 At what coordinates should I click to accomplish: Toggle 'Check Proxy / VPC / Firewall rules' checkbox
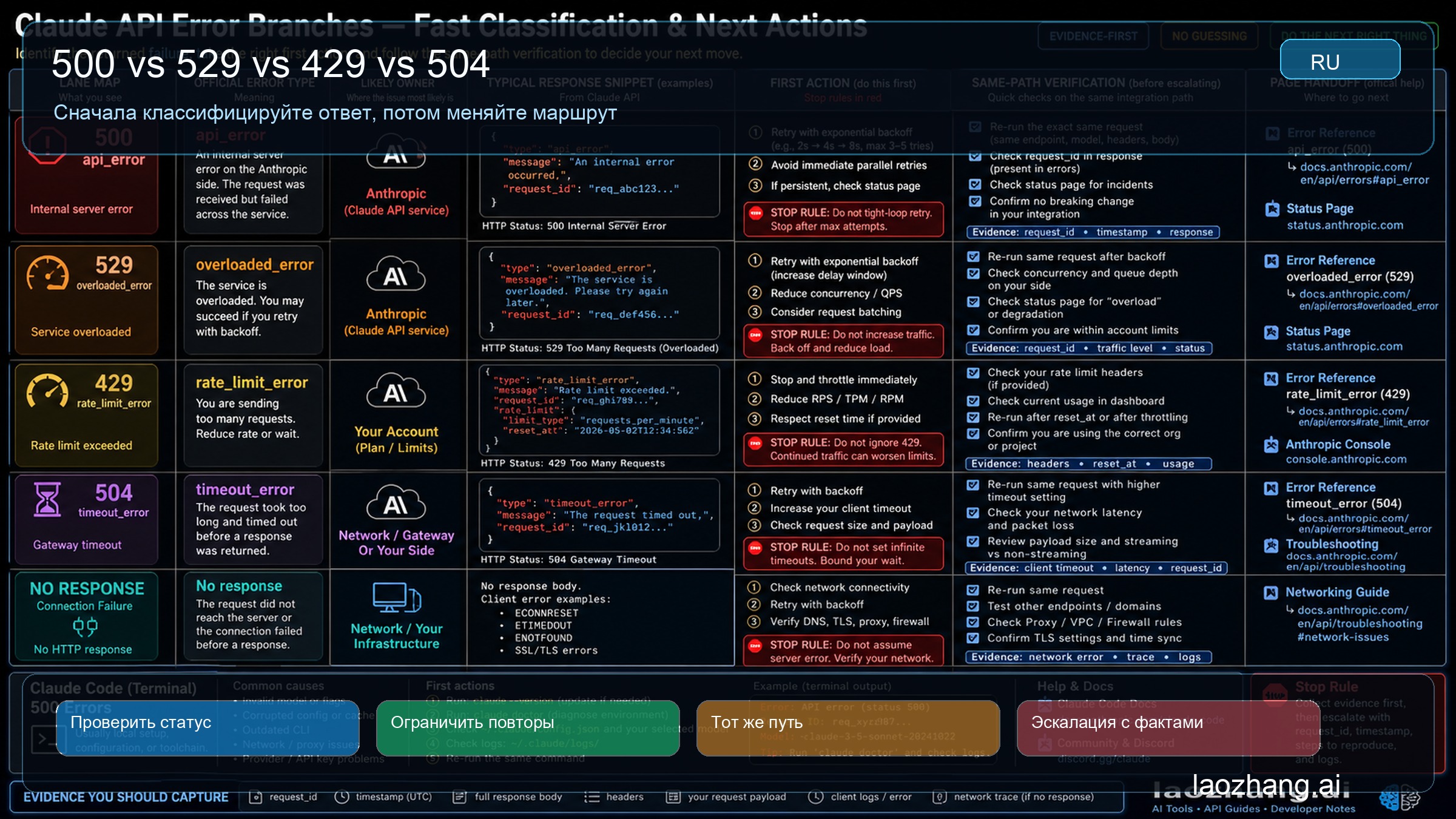(973, 622)
